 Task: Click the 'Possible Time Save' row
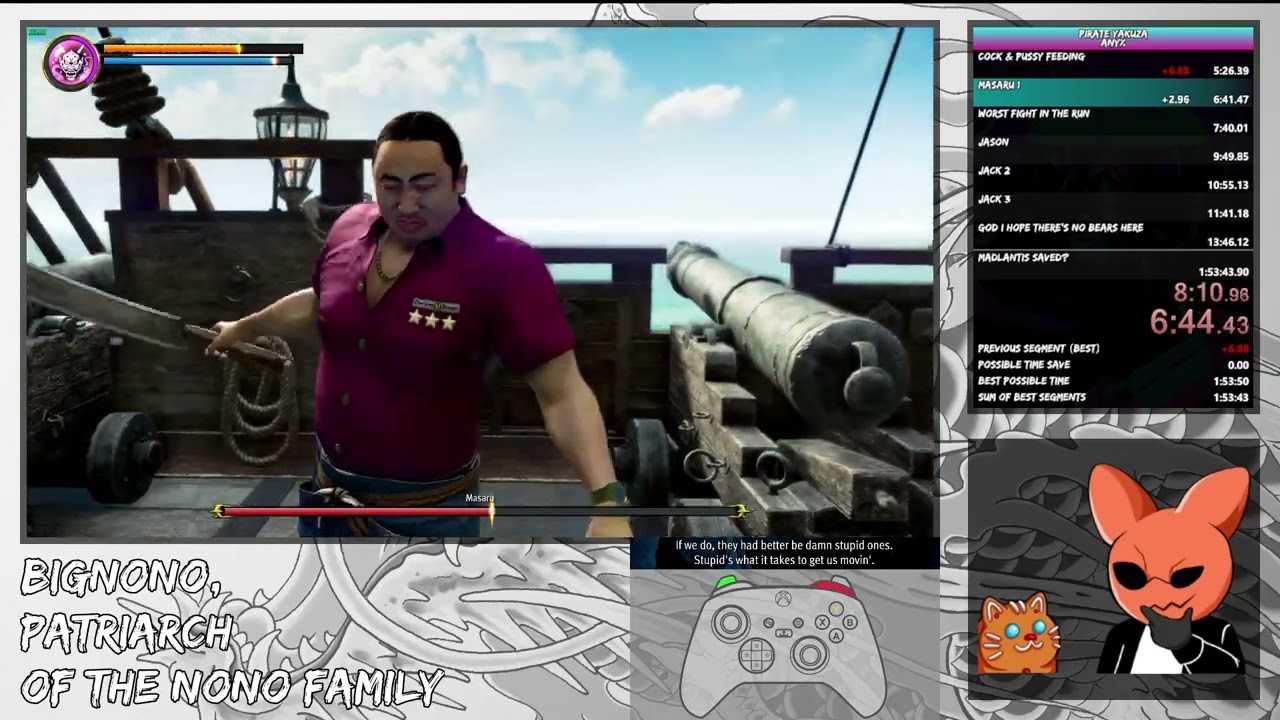coord(1113,365)
